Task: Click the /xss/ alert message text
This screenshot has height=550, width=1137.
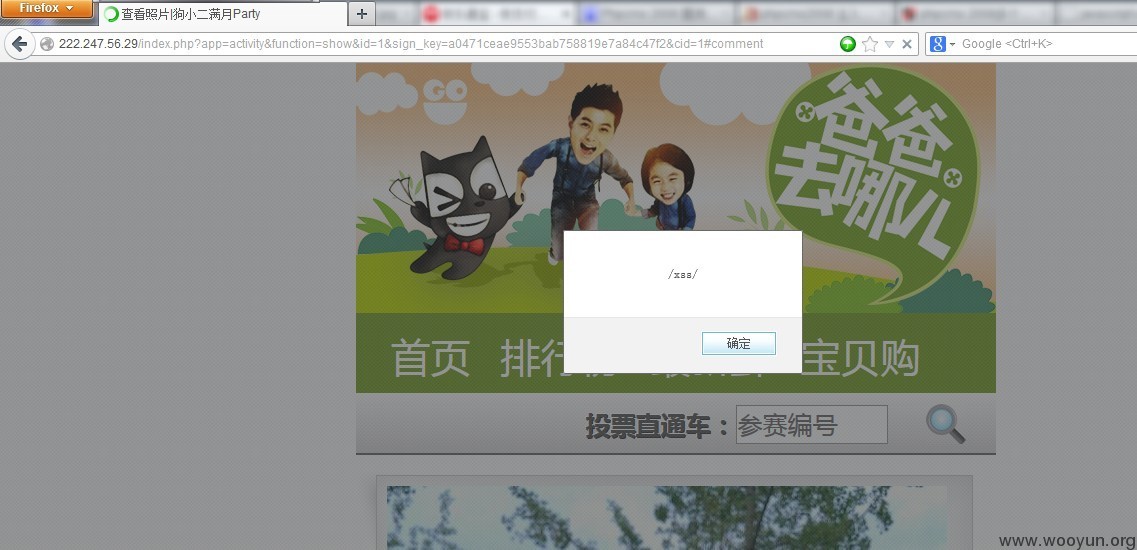Action: pyautogui.click(x=682, y=274)
